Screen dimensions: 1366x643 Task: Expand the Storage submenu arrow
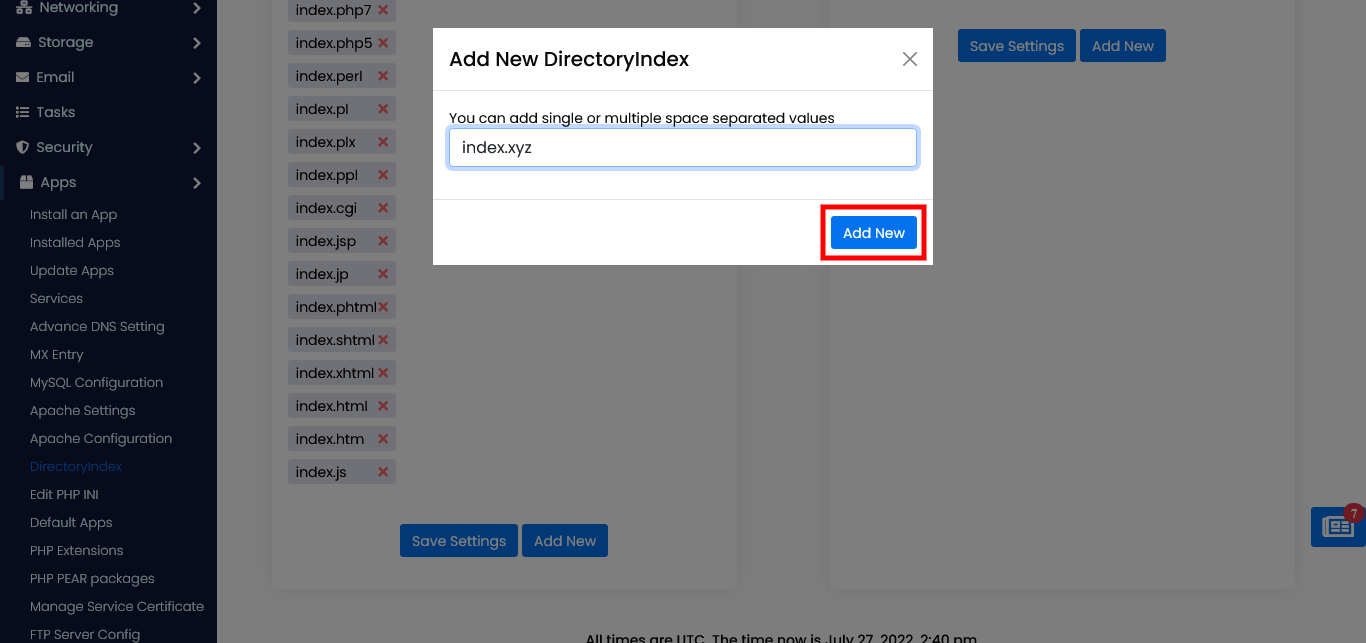point(197,43)
